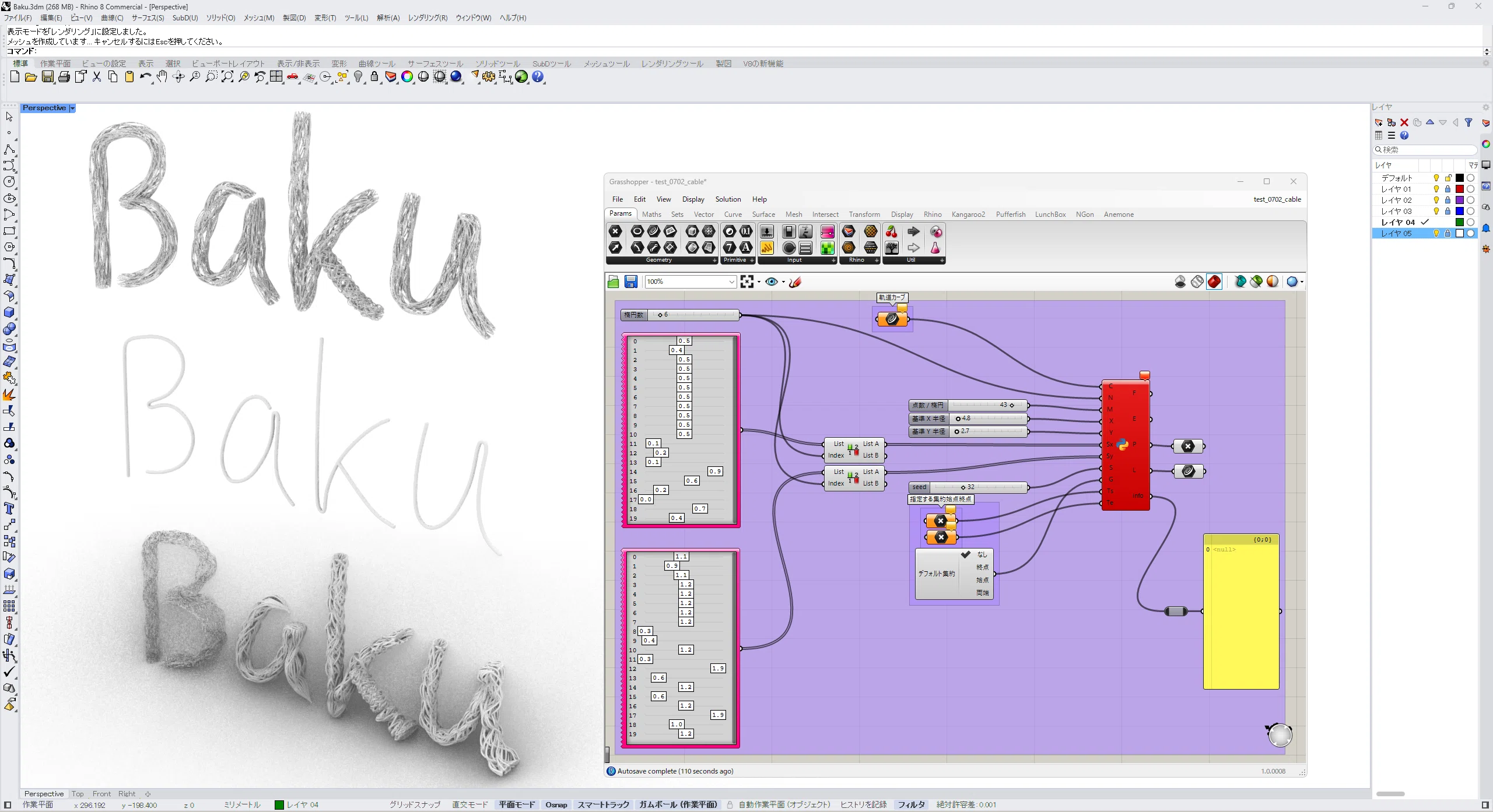Click the seed number slider on canvas
Image resolution: width=1493 pixels, height=812 pixels.
point(968,487)
